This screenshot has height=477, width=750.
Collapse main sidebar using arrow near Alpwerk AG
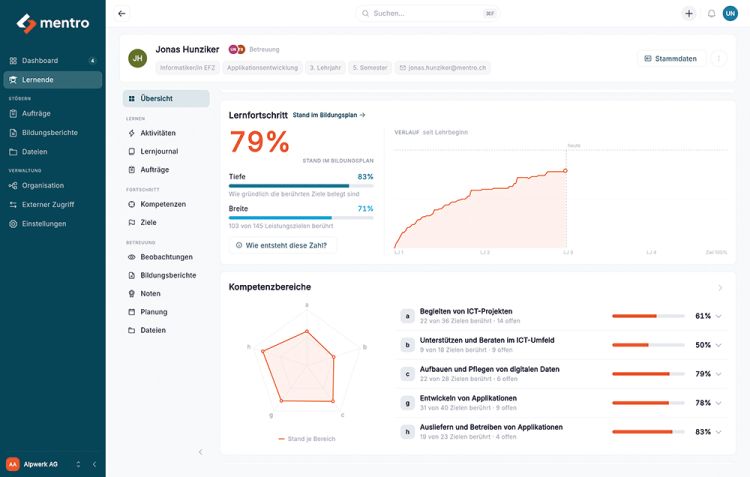click(x=94, y=464)
